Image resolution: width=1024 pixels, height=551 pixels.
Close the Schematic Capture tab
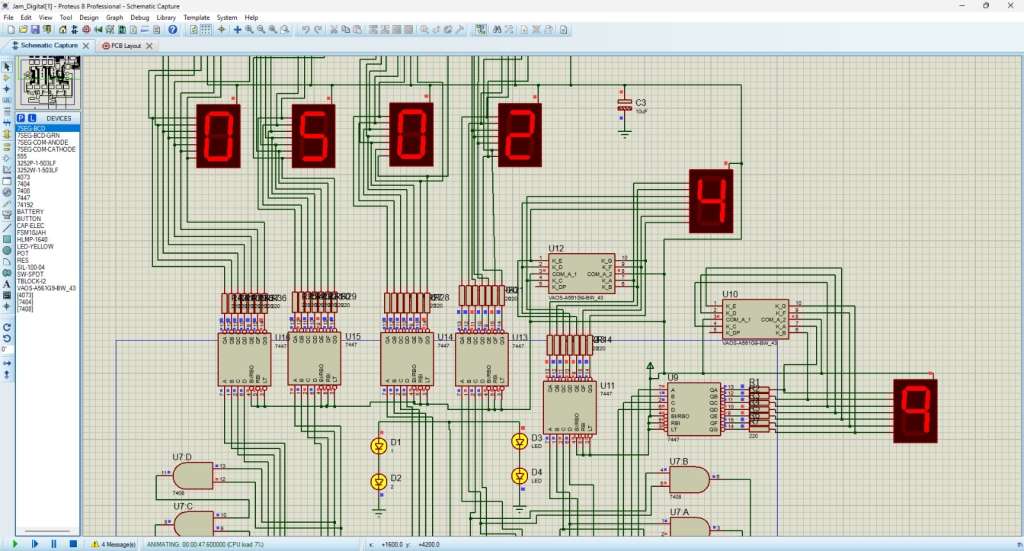[x=86, y=46]
